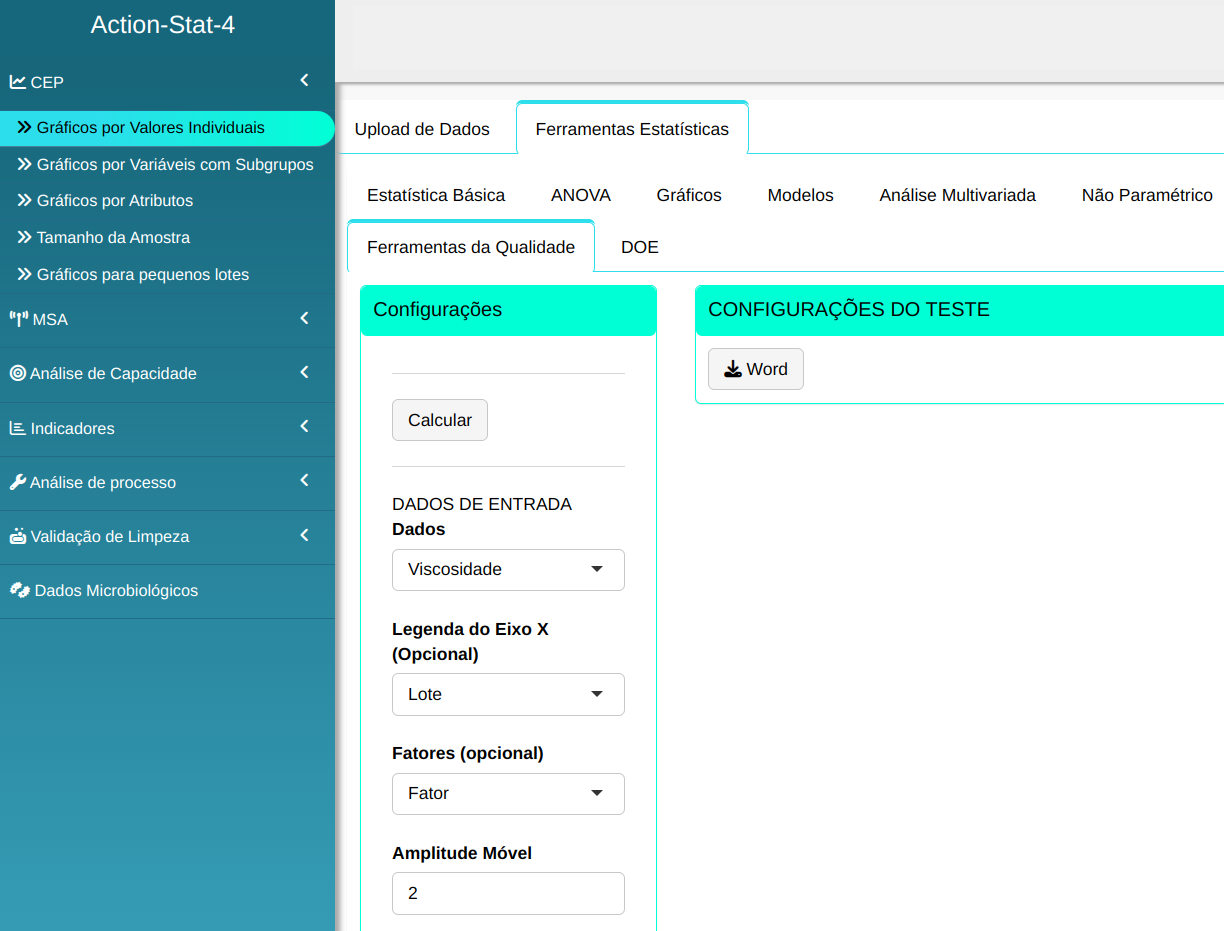Open the Legenda do Eixo X dropdown
Image resolution: width=1224 pixels, height=931 pixels.
tap(508, 694)
